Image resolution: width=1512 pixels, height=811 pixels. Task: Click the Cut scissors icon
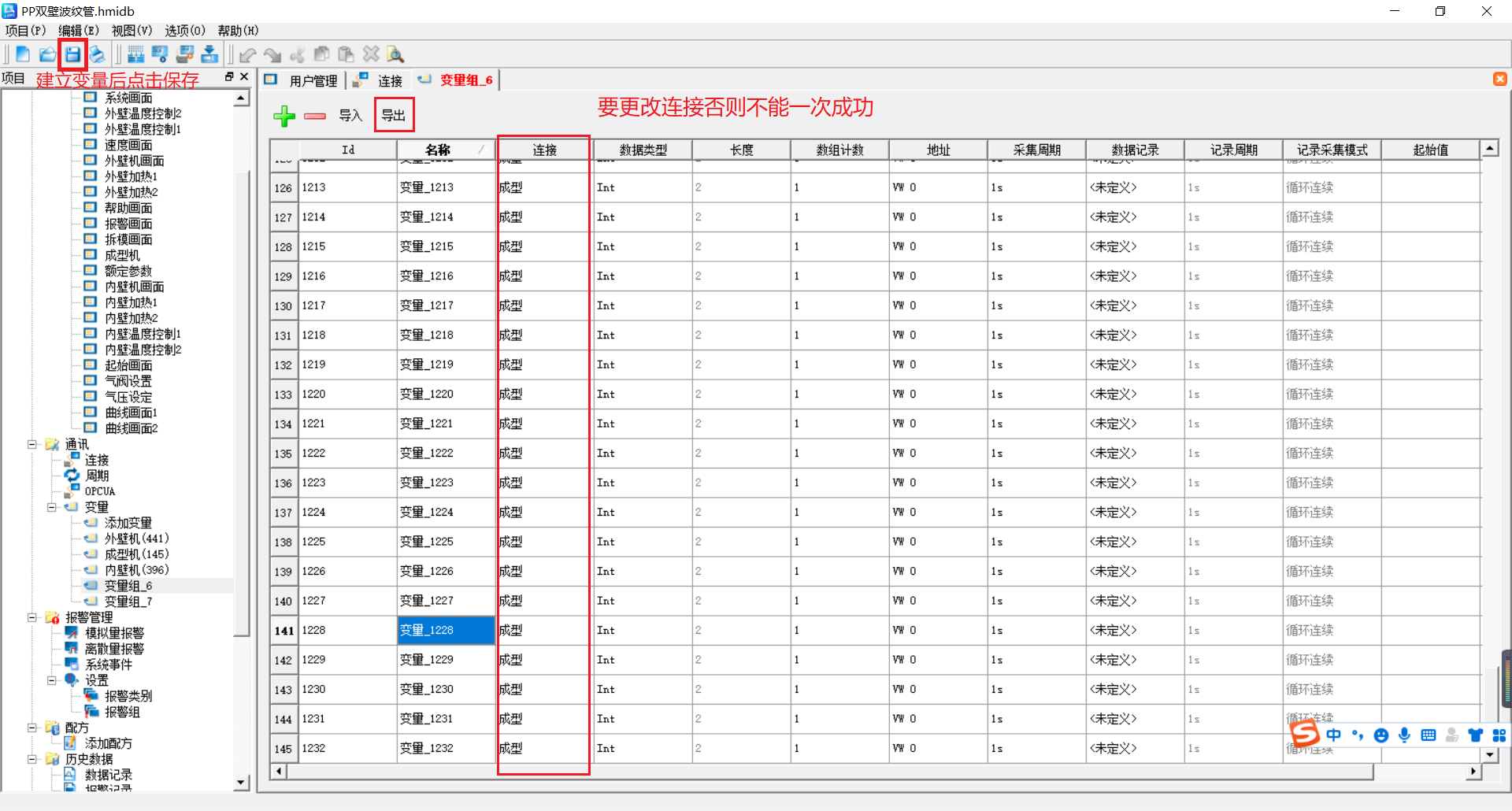[x=298, y=54]
